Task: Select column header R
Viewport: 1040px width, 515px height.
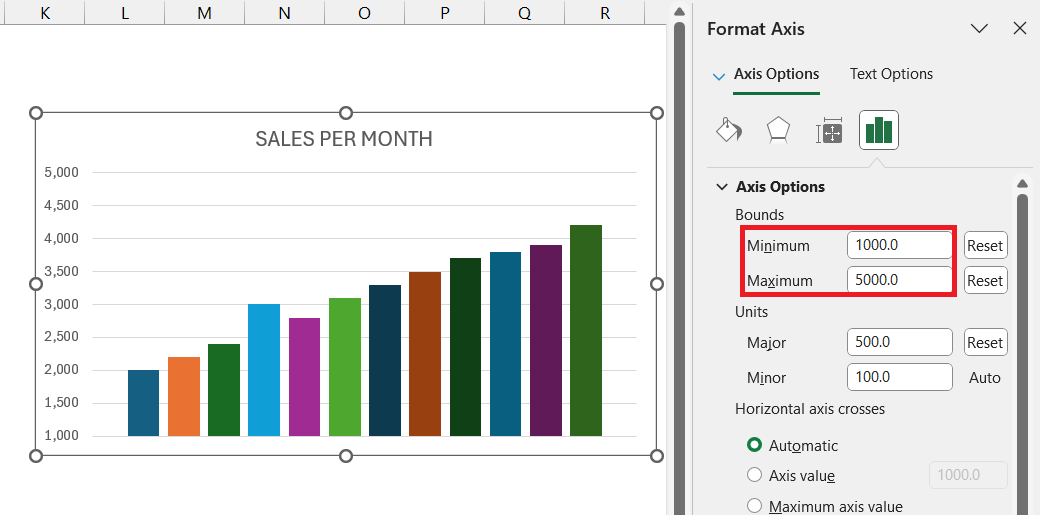Action: (604, 13)
